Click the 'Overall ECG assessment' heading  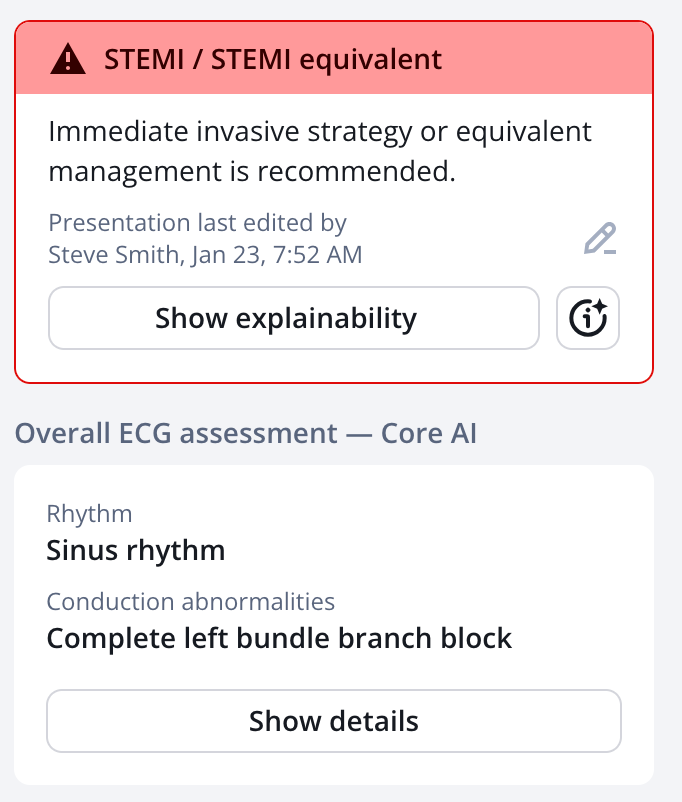click(176, 434)
